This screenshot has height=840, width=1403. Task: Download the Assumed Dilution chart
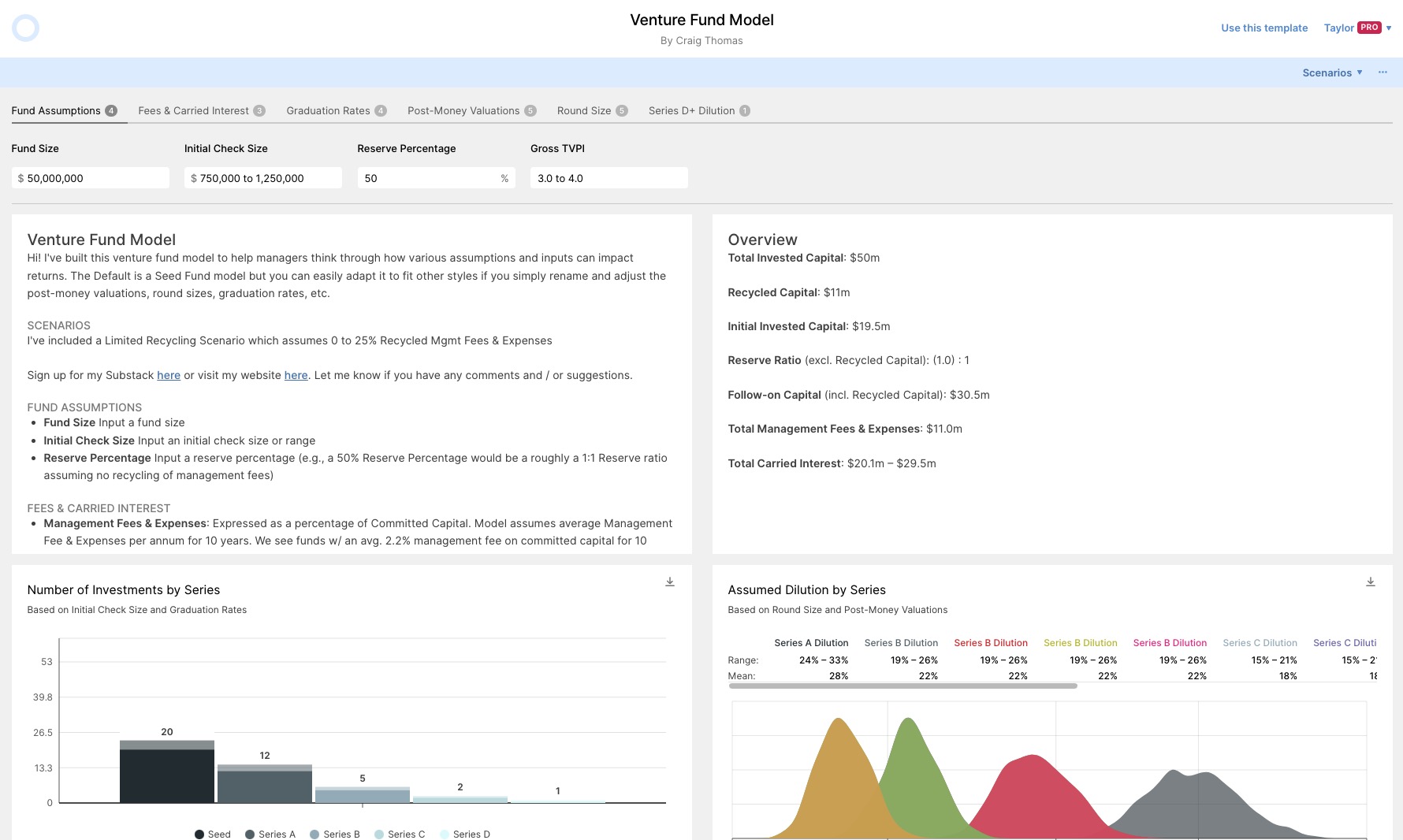[x=1371, y=582]
